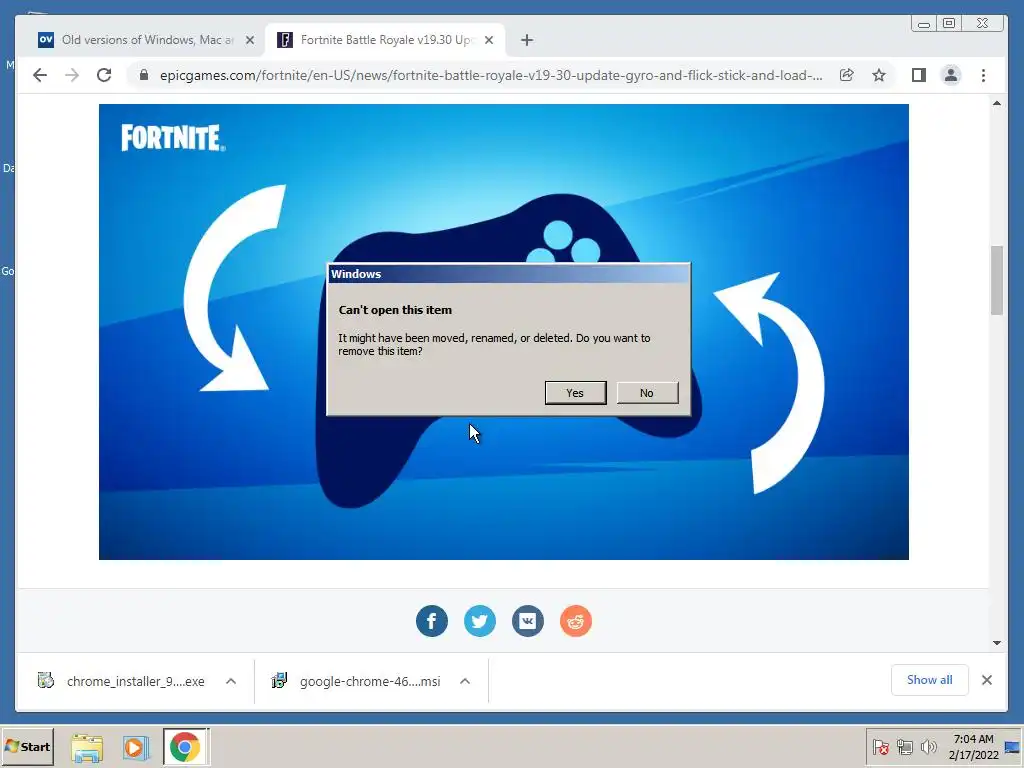
Task: Go back to previous page in Chrome
Action: (40, 75)
